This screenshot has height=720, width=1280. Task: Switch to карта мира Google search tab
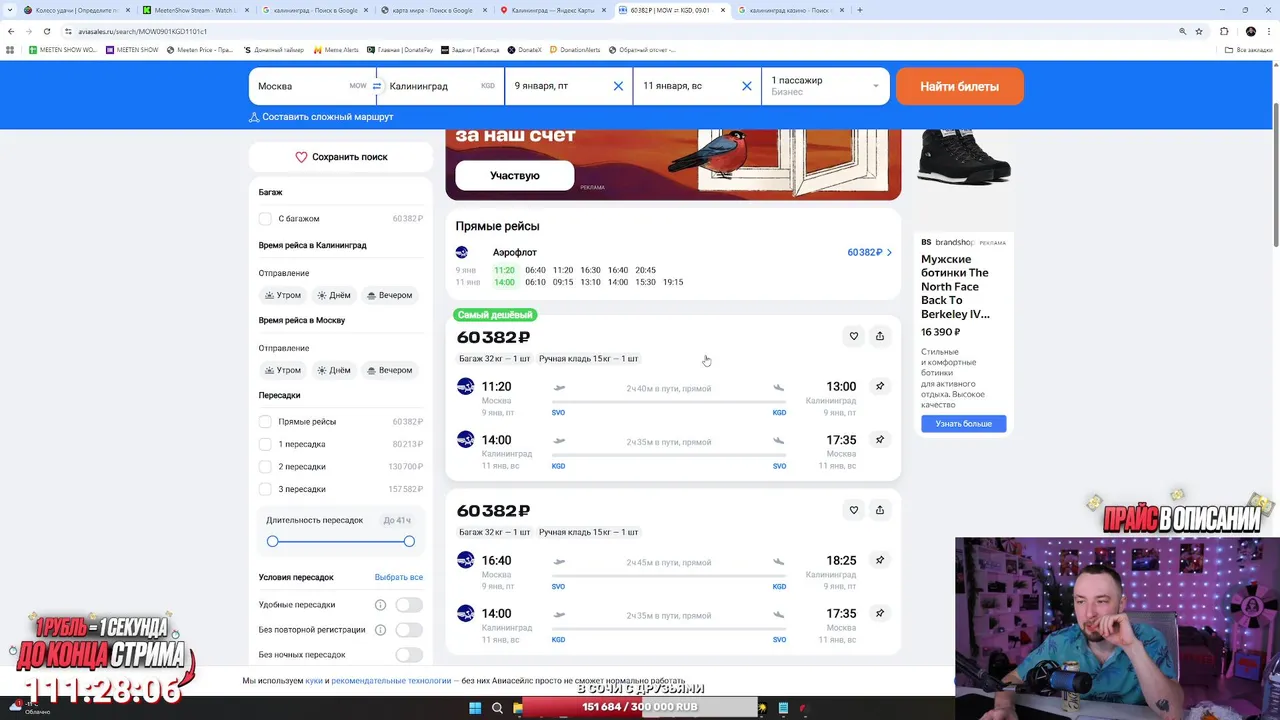coord(434,10)
